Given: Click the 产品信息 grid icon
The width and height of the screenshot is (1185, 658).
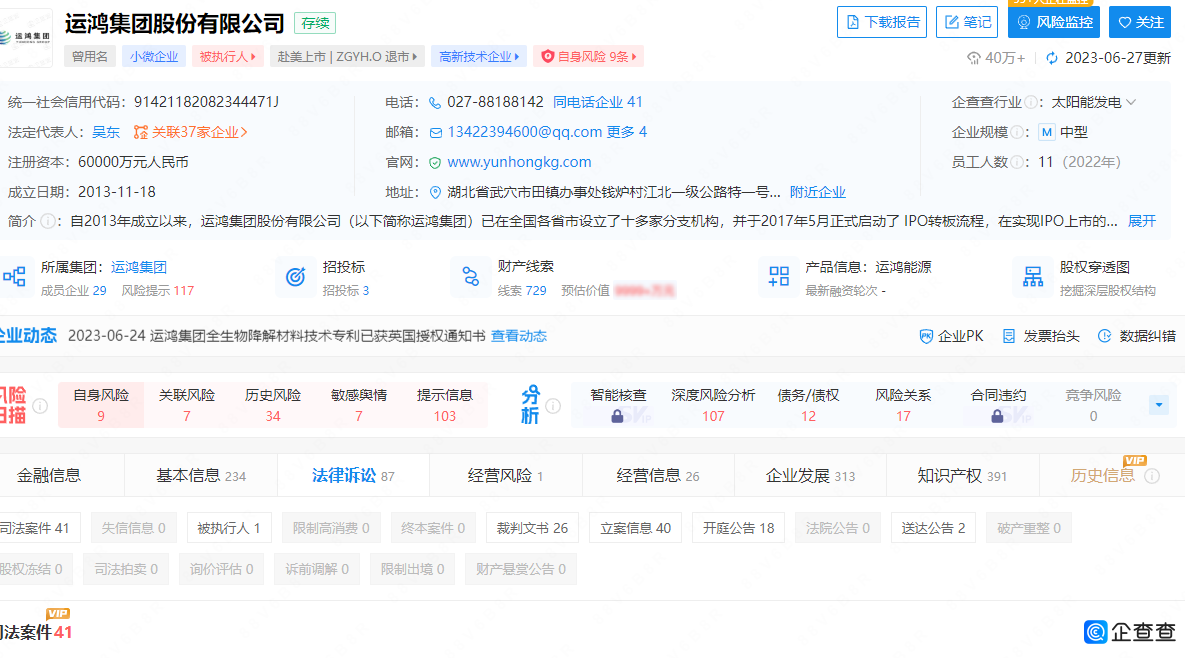Looking at the screenshot, I should [779, 276].
